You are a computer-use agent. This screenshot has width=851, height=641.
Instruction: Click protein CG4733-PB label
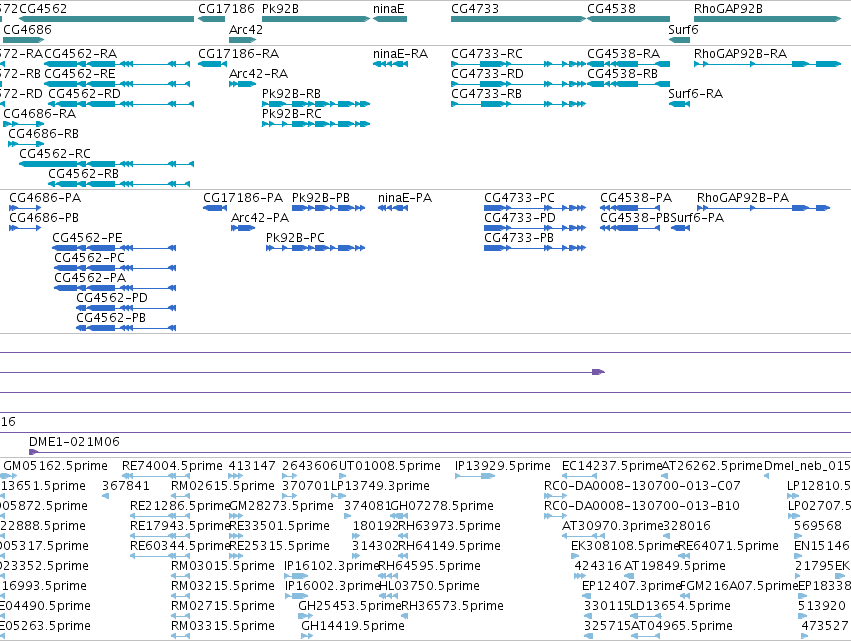(x=519, y=238)
